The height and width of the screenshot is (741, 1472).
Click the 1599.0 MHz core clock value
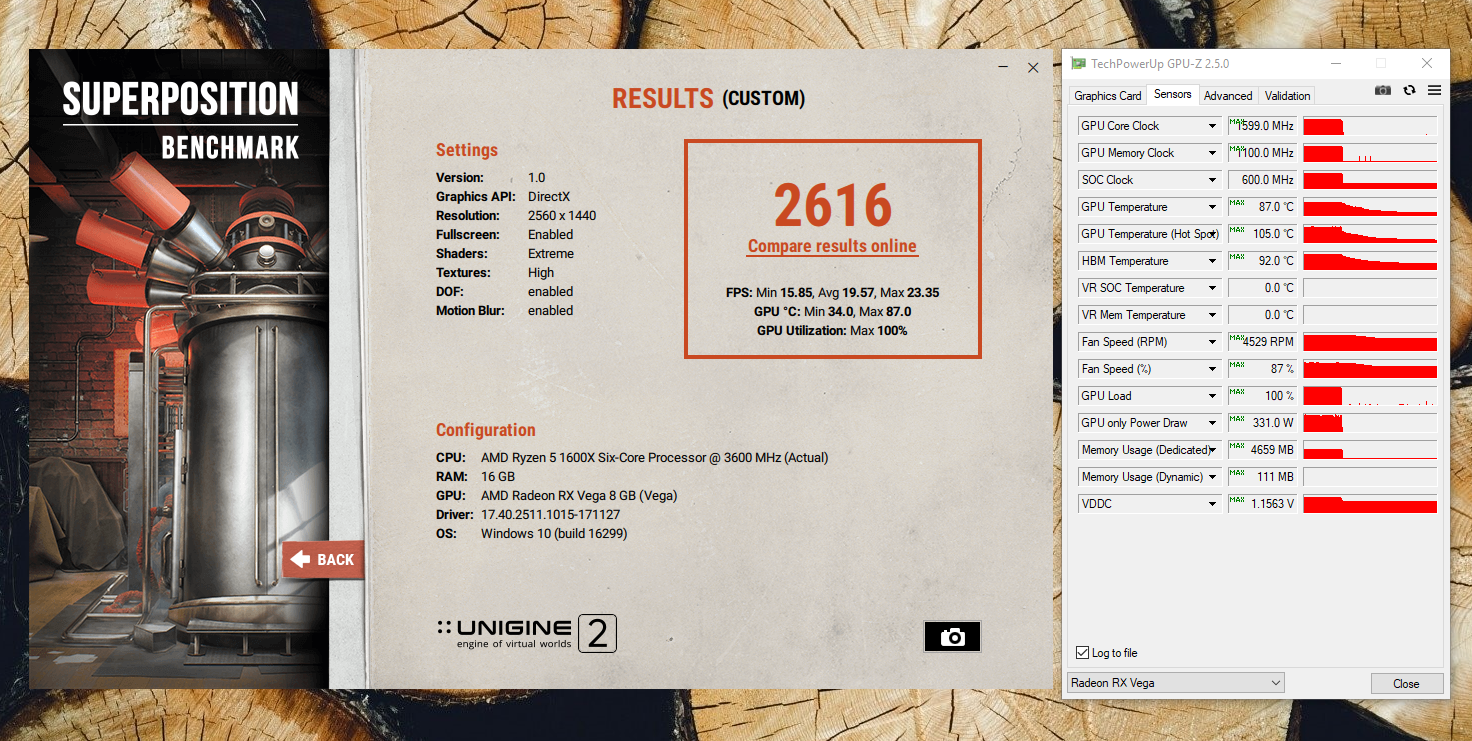point(1262,126)
